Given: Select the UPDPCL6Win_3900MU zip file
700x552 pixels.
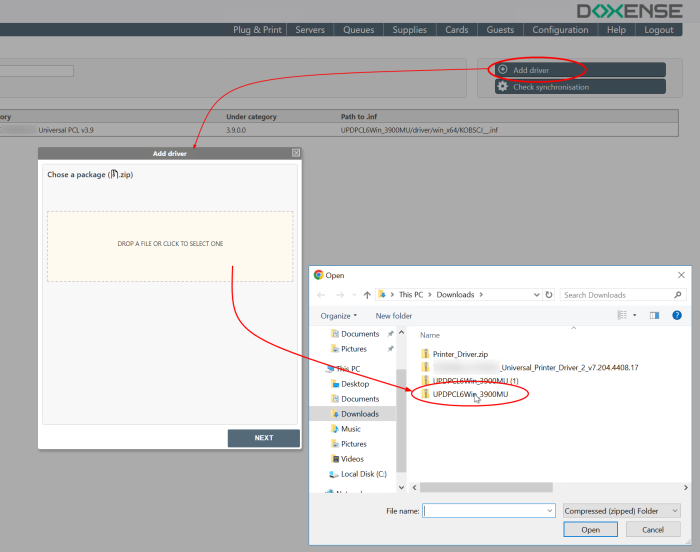Looking at the screenshot, I should click(x=469, y=394).
